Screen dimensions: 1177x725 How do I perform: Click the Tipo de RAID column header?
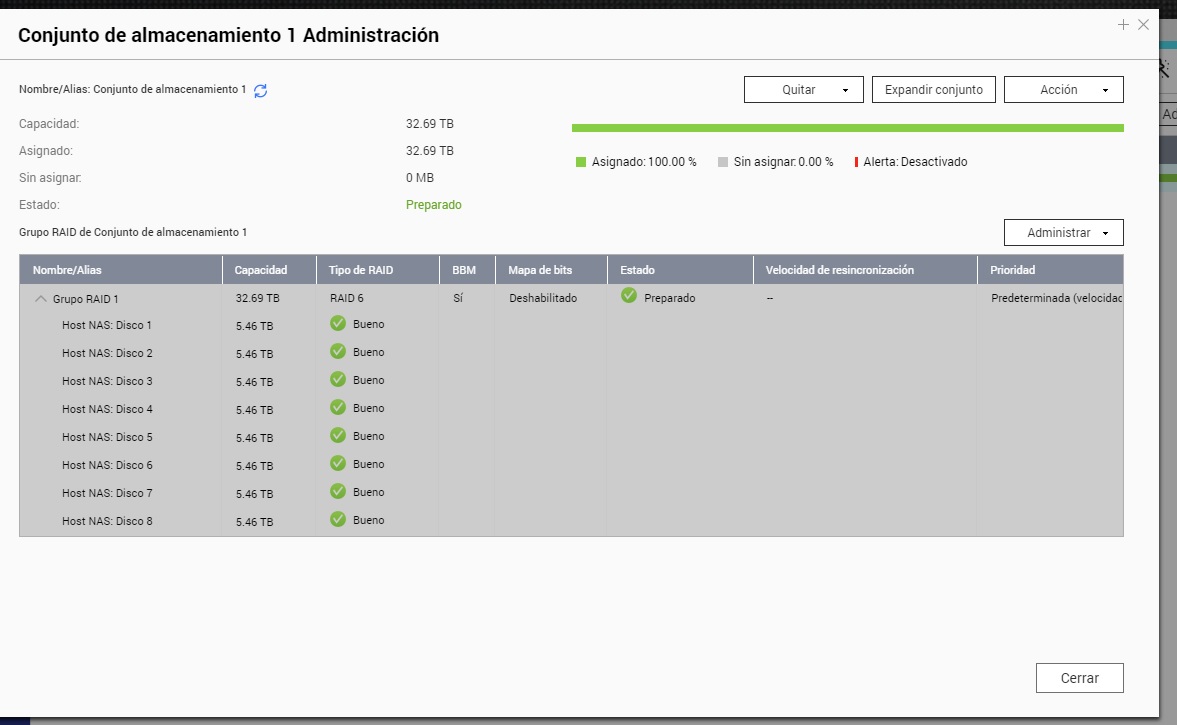[x=361, y=270]
